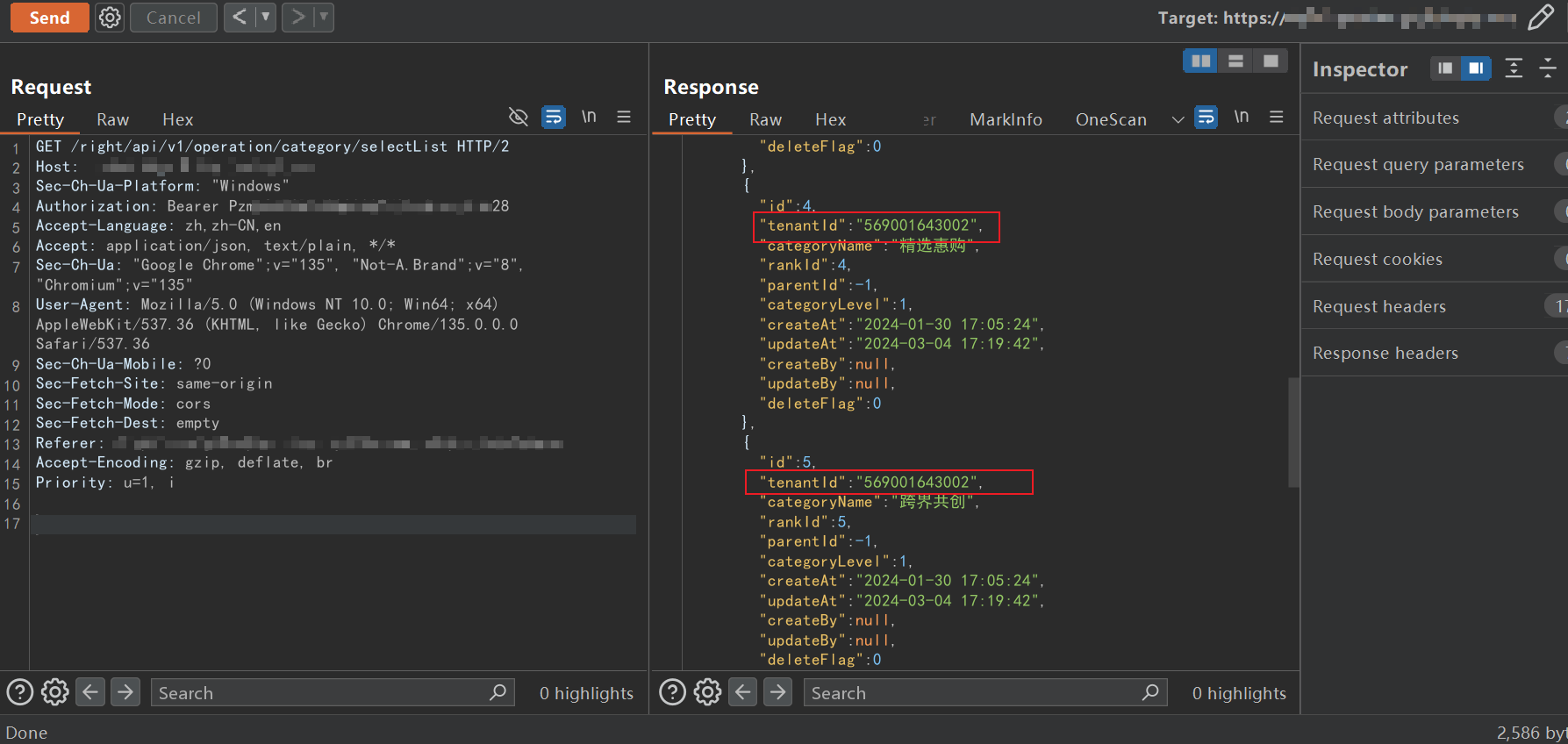This screenshot has width=1568, height=744.
Task: Click the Authorization Bearer header line
Action: [272, 206]
